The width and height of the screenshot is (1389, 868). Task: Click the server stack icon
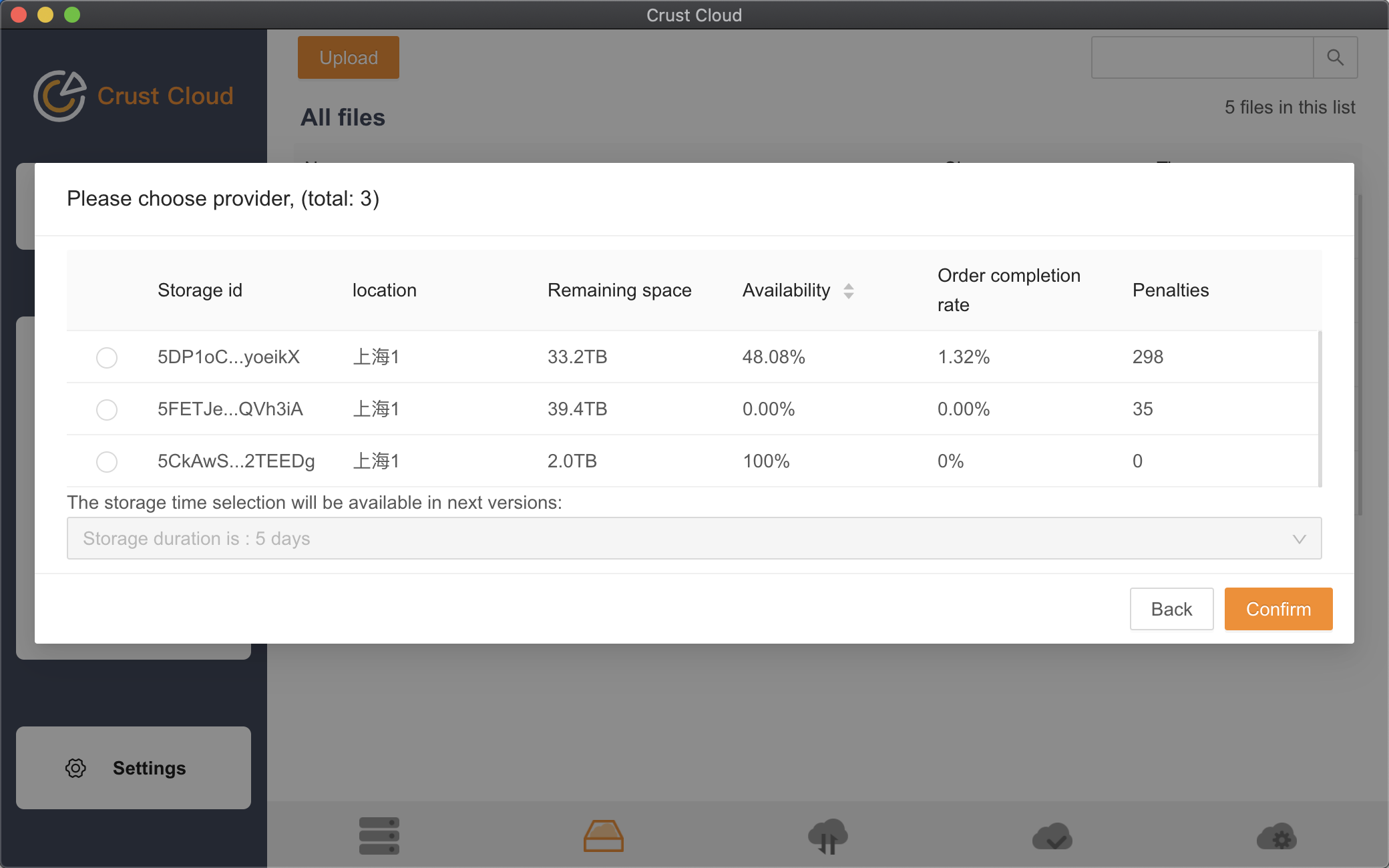[379, 836]
